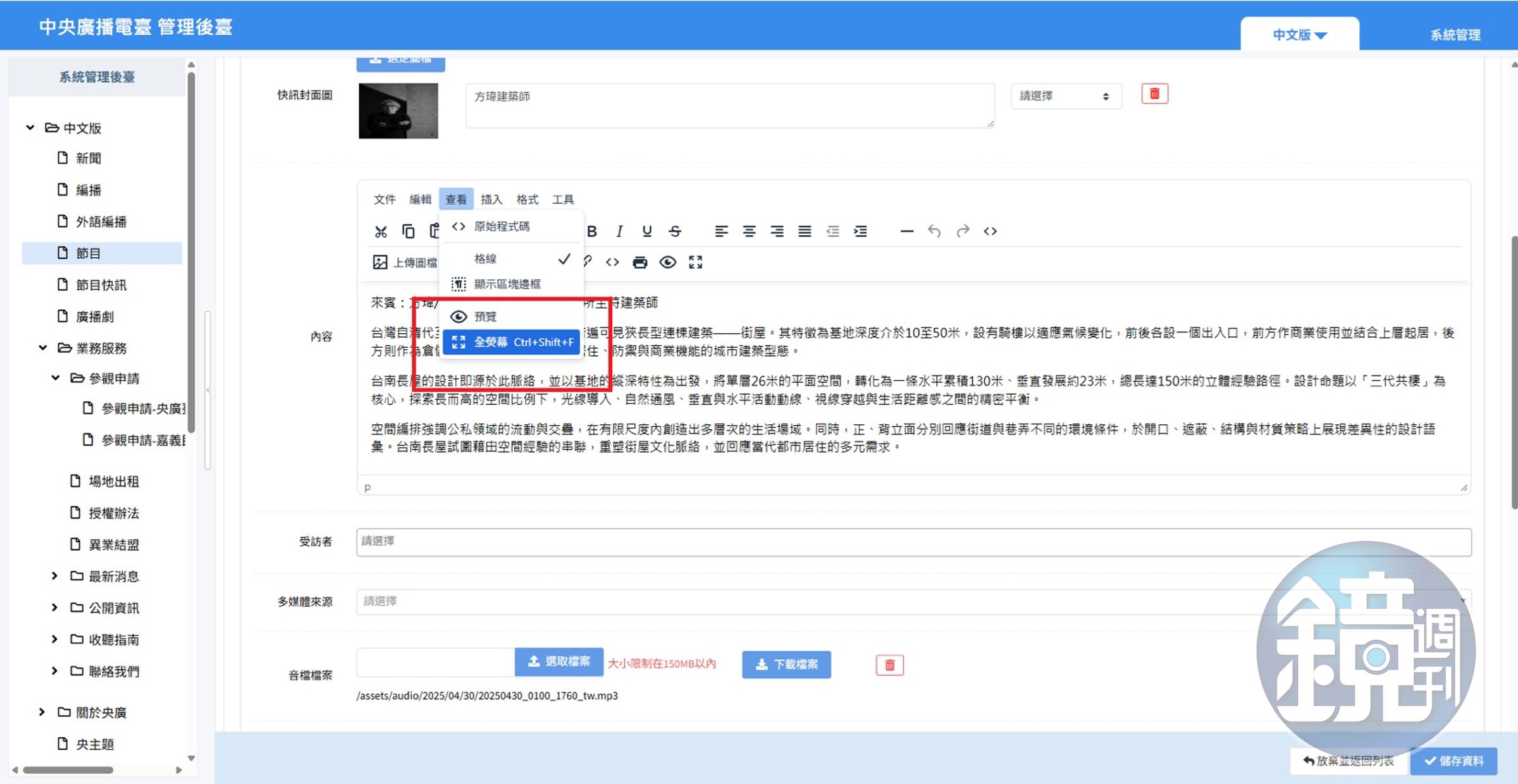Toggle 顯示區塊邊框 show blocks option
The height and width of the screenshot is (784, 1518).
(511, 284)
